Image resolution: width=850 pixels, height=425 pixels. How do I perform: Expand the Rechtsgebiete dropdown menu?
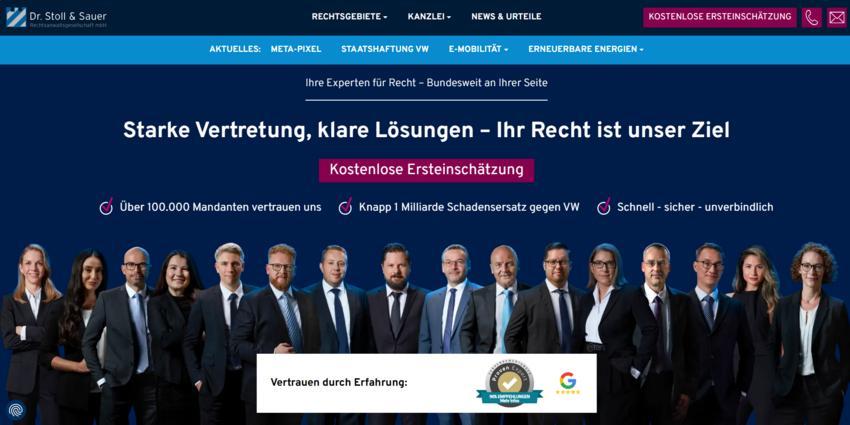click(349, 17)
